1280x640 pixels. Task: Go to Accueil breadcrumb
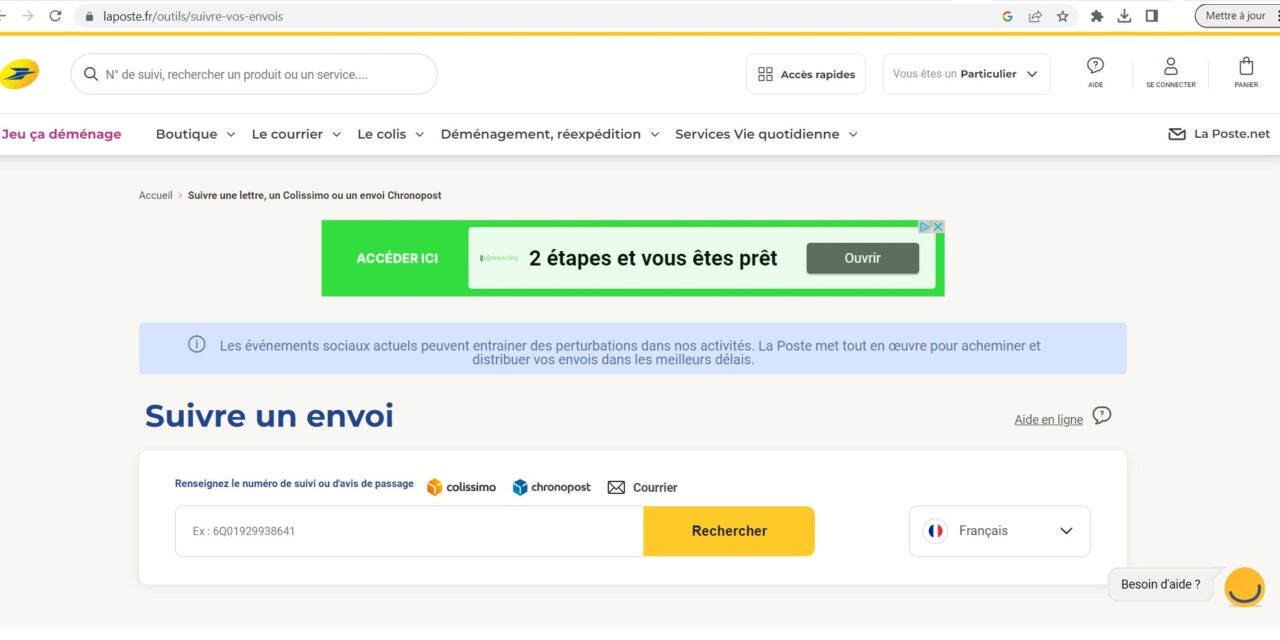tap(156, 195)
